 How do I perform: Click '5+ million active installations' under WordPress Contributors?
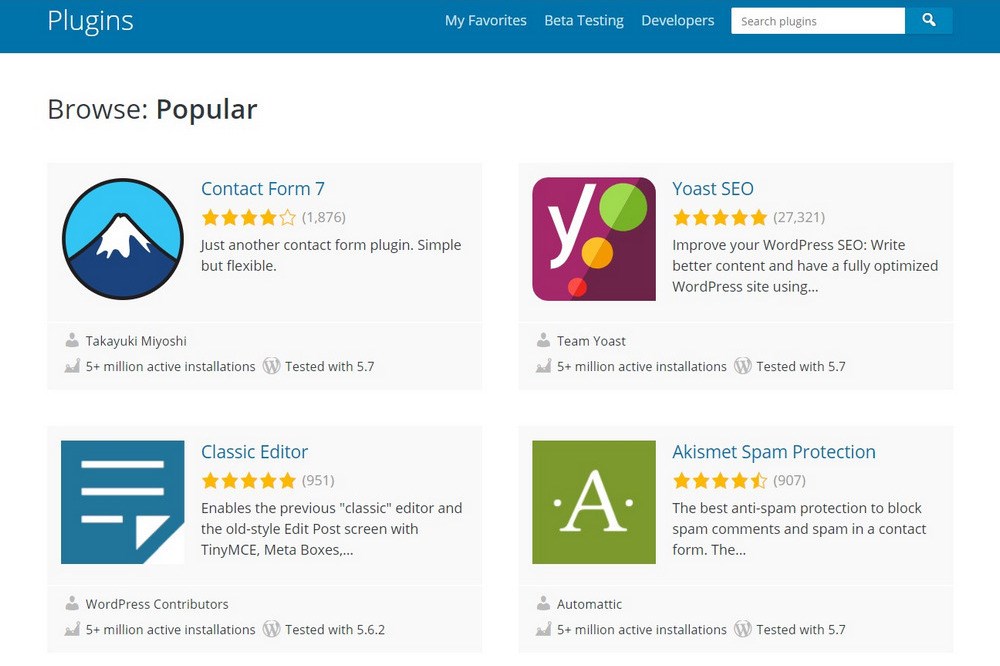(170, 630)
